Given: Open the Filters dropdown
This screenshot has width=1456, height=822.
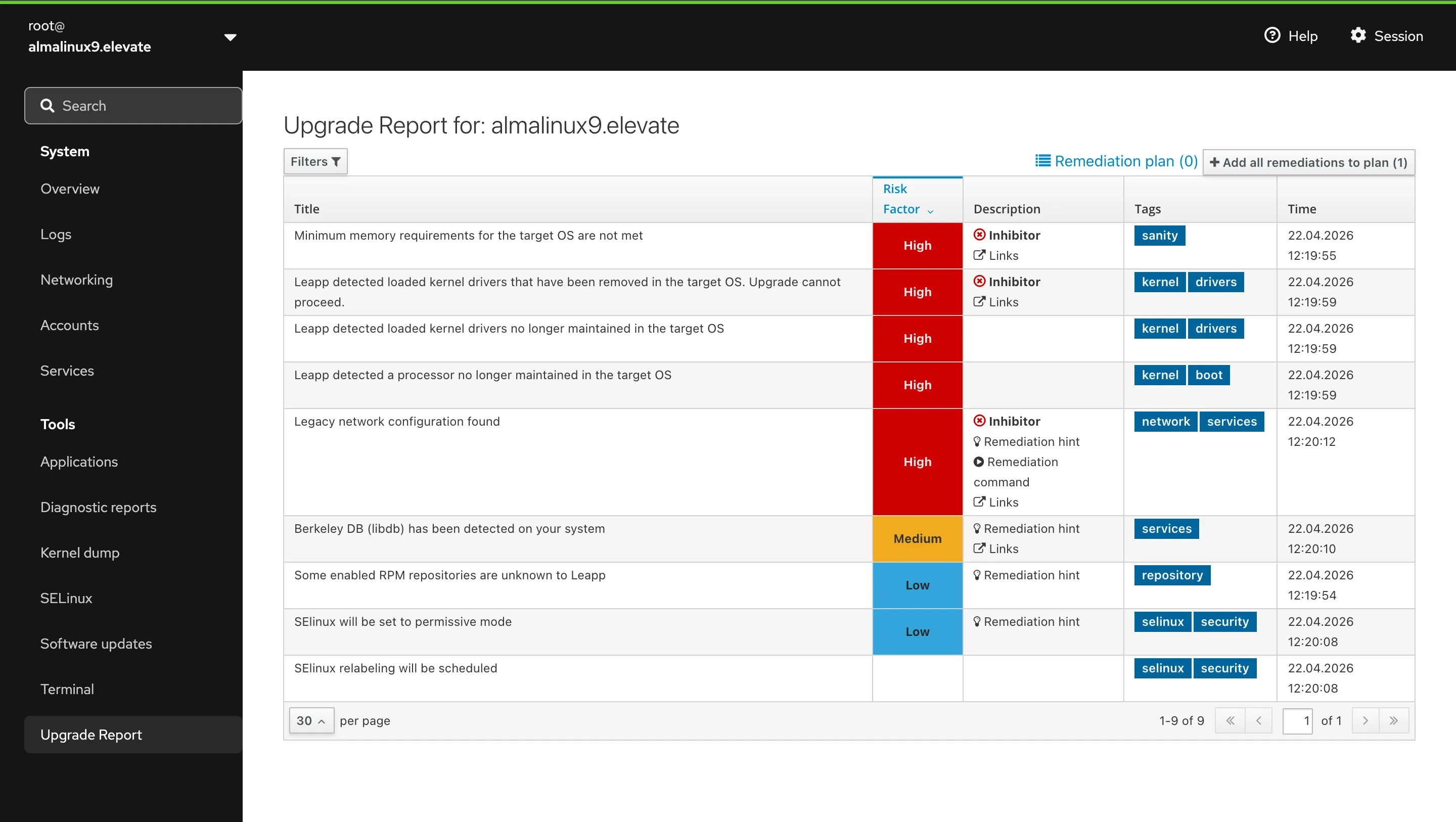Looking at the screenshot, I should point(315,162).
